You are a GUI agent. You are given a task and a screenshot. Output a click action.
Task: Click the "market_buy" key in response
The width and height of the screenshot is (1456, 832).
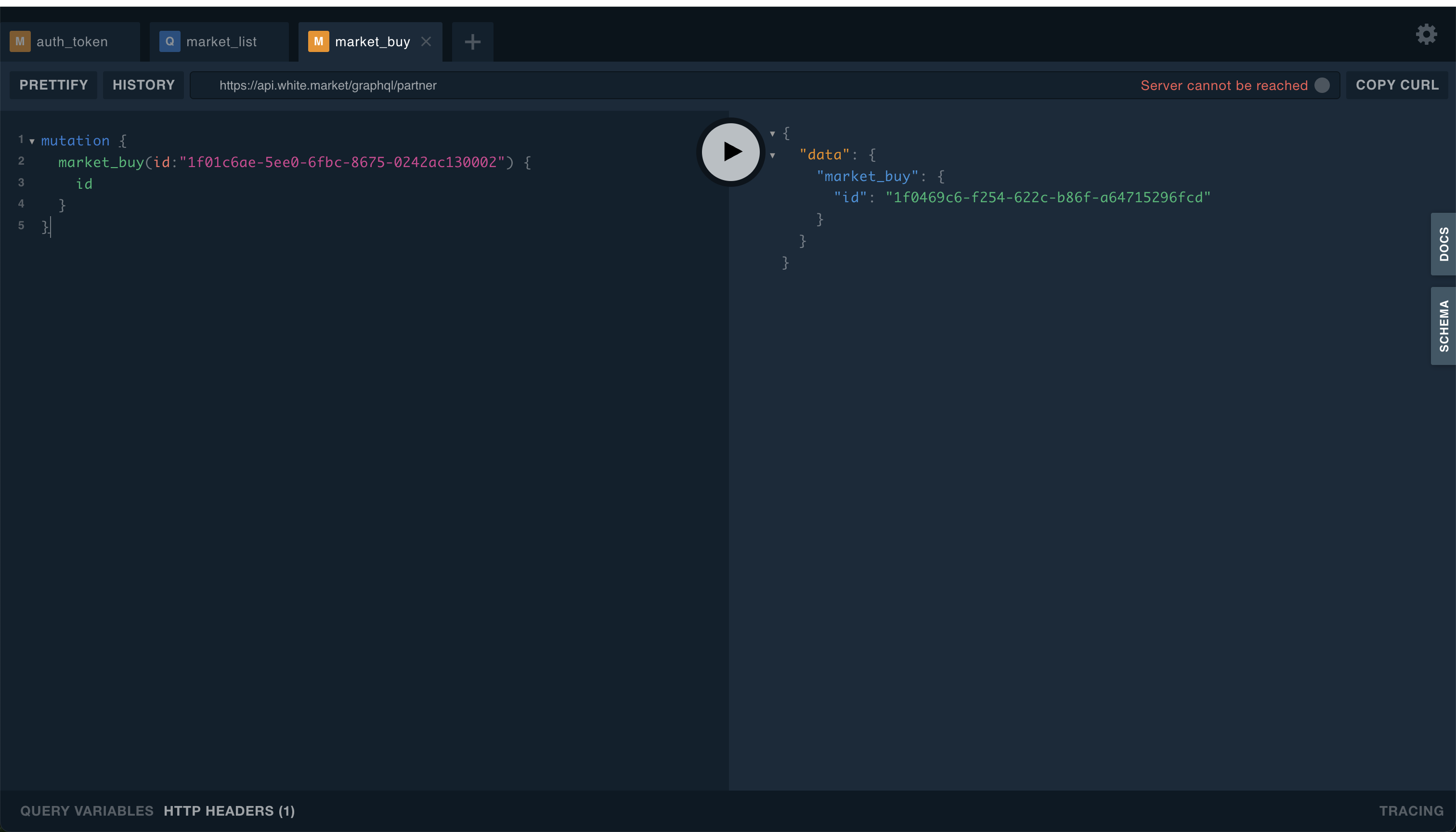click(868, 177)
